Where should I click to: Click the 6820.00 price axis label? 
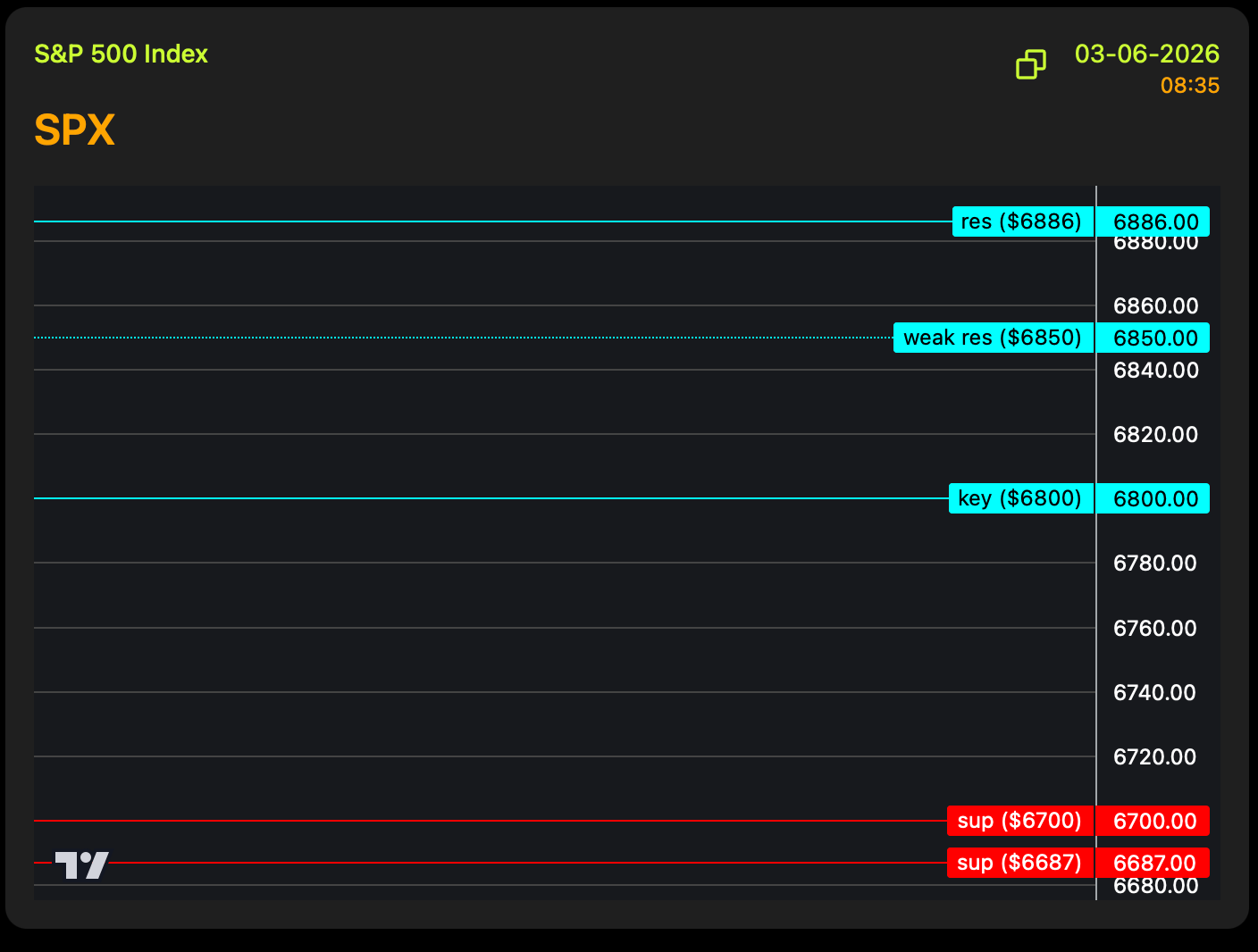coord(1154,434)
